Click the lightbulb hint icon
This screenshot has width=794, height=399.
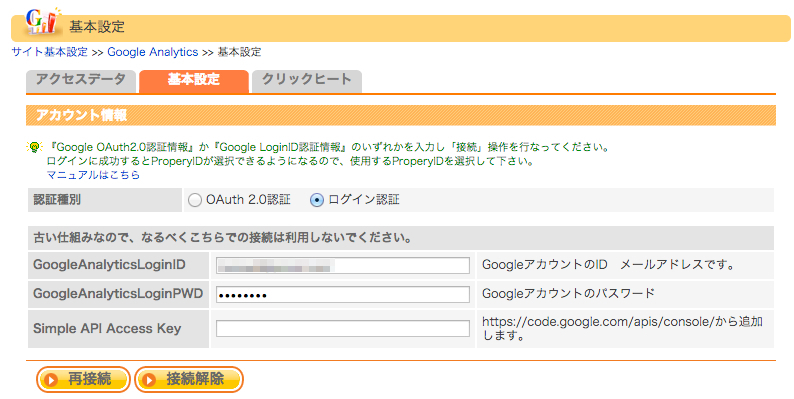tap(33, 147)
